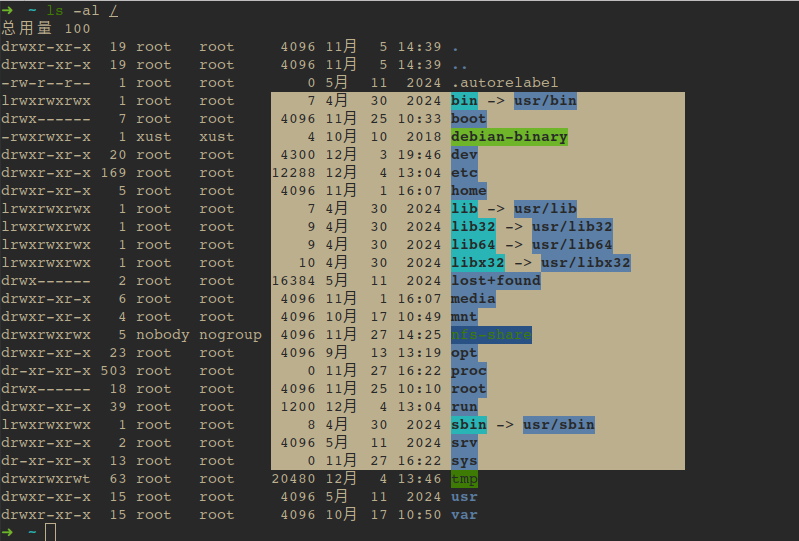Click the usr/lib32 link target
The width and height of the screenshot is (799, 541).
(572, 227)
